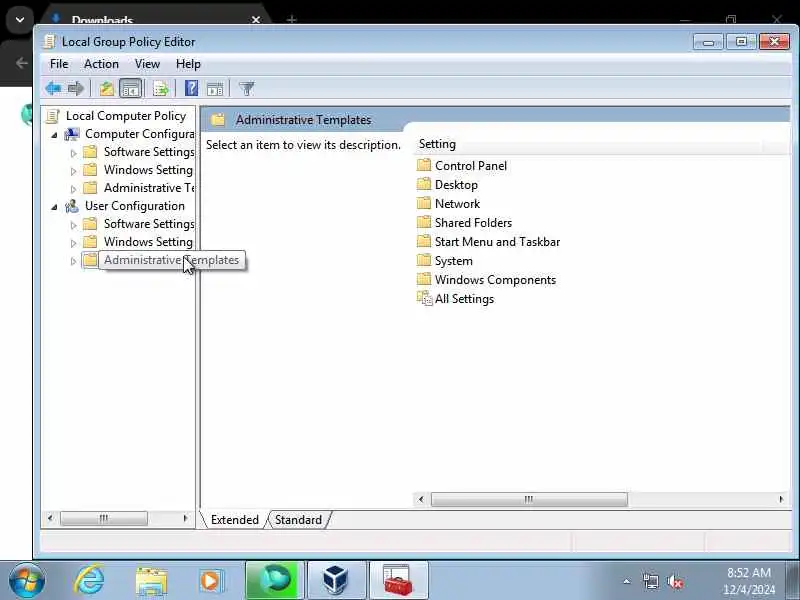Click the Network folder icon in list
800x600 pixels.
pos(424,203)
